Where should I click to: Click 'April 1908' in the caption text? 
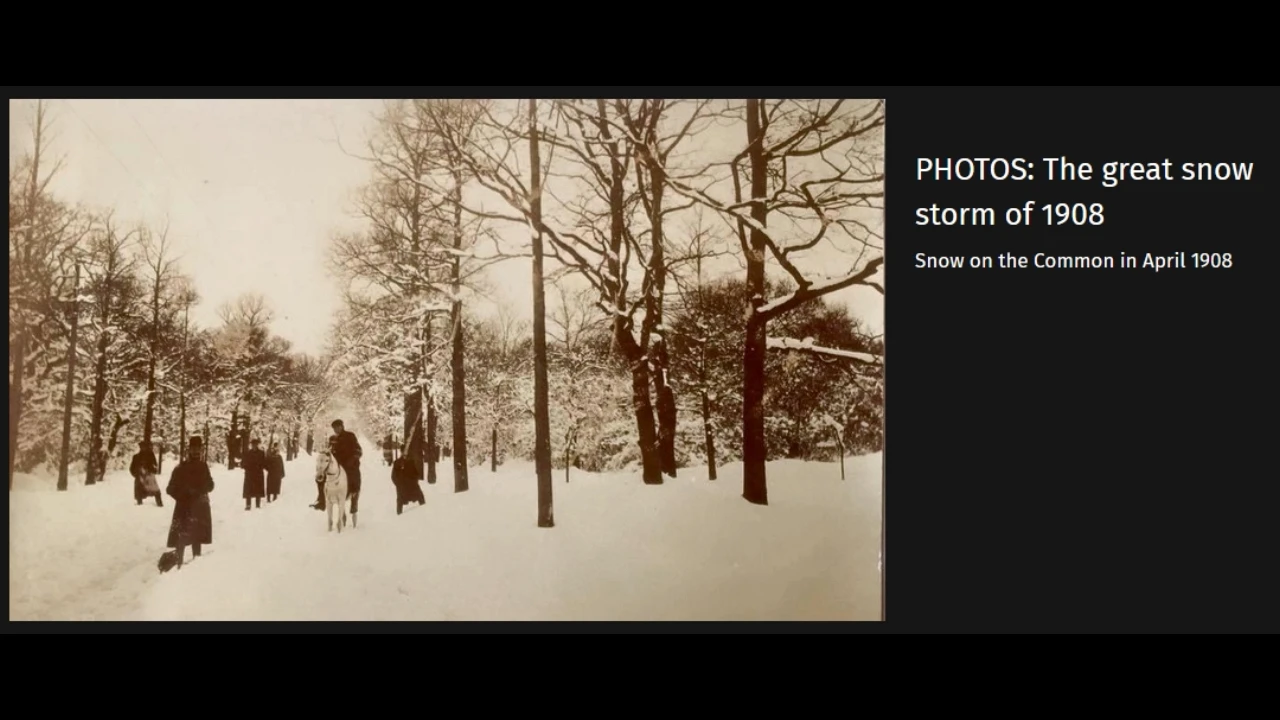(1187, 261)
